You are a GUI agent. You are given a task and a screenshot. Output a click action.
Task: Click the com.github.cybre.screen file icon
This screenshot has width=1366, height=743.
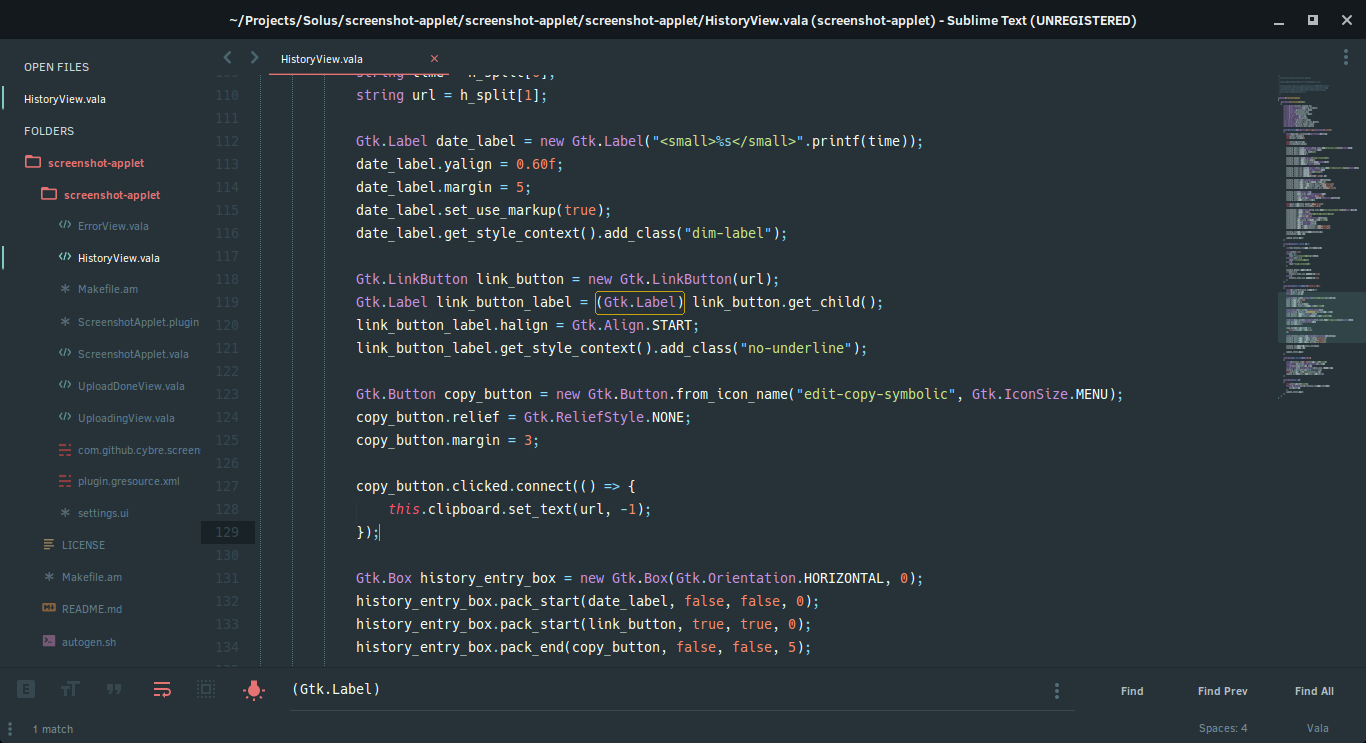pyautogui.click(x=65, y=450)
